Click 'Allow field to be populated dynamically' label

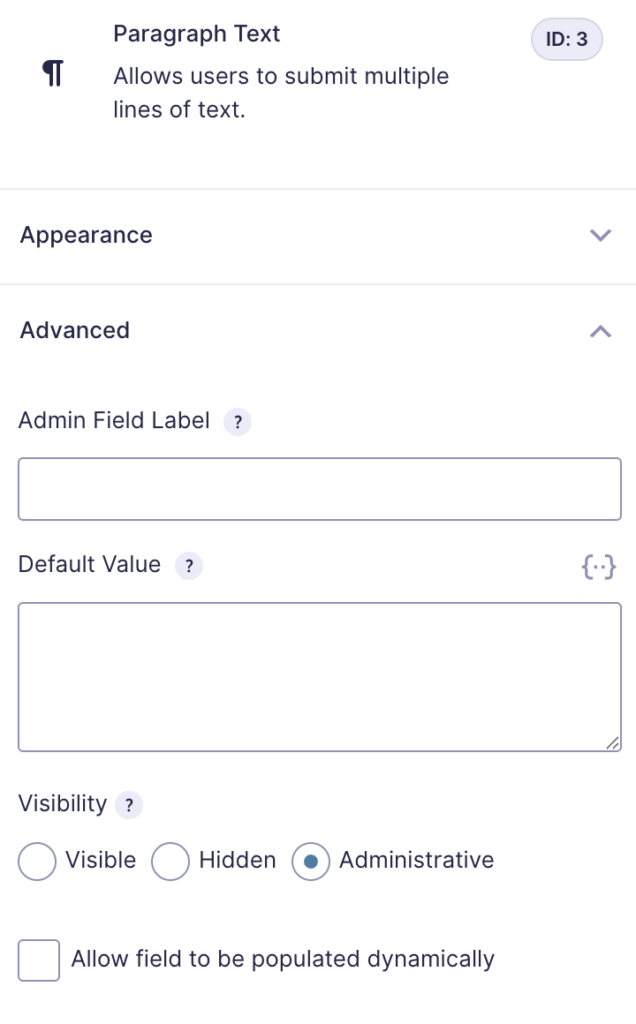click(283, 959)
